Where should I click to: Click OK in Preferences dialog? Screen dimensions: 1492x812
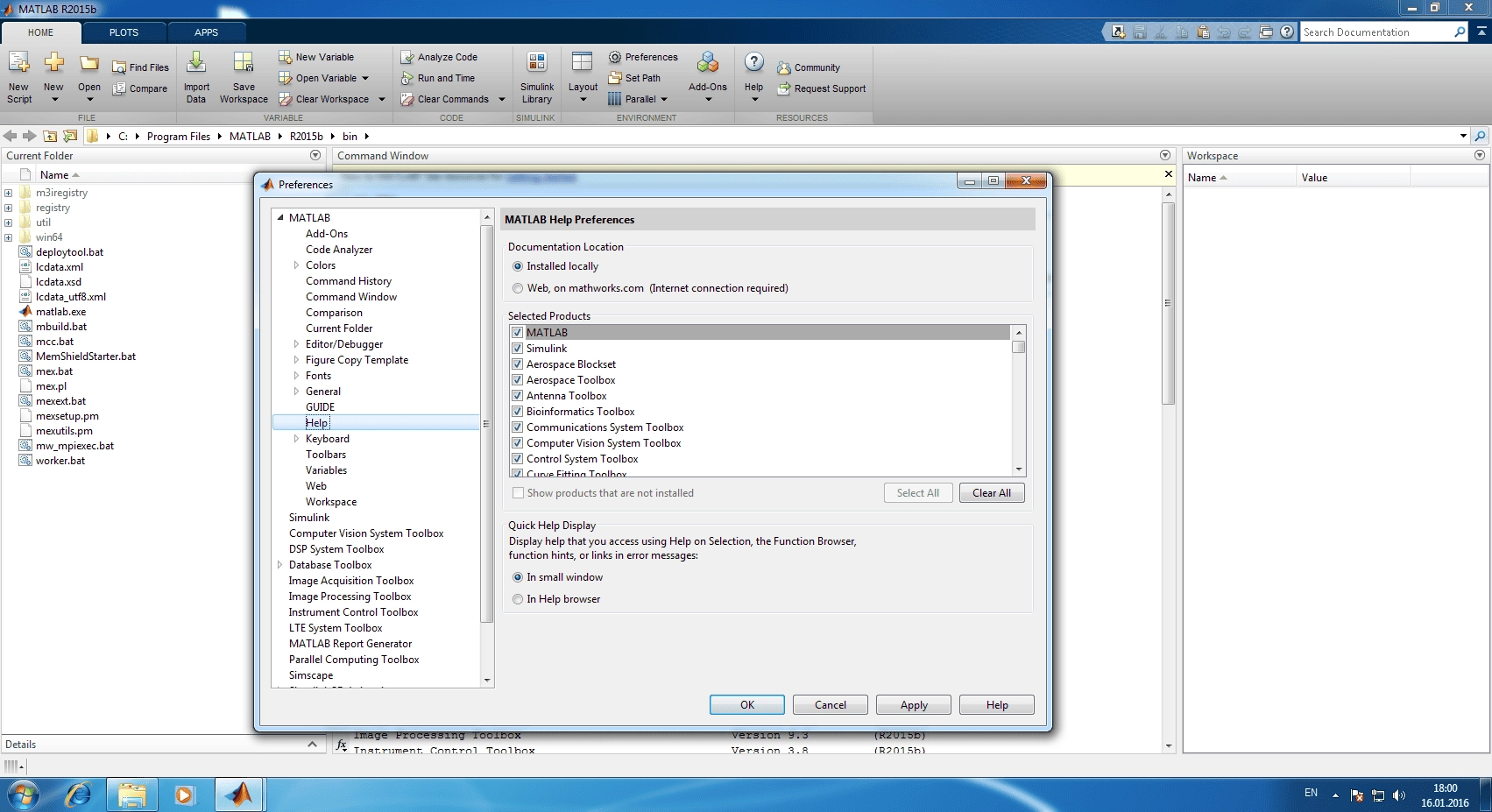click(x=747, y=705)
